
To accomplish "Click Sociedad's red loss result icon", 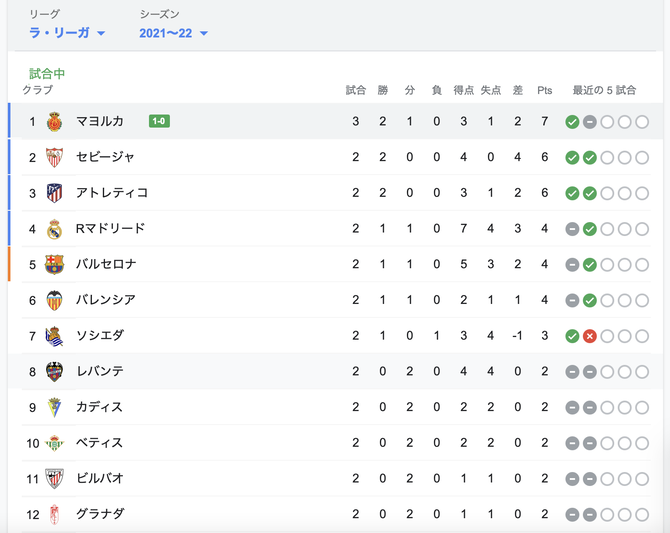I will click(590, 336).
